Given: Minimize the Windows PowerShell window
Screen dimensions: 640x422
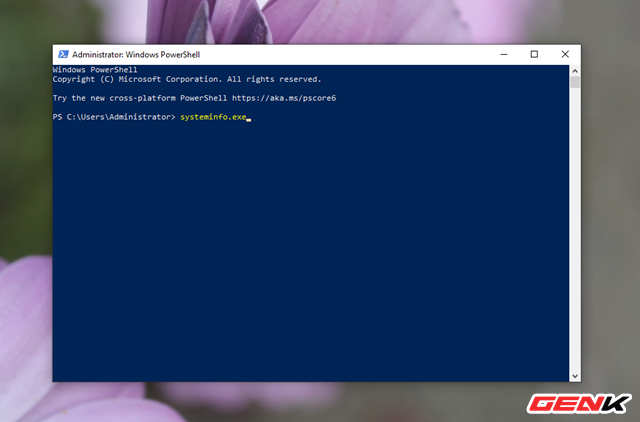Looking at the screenshot, I should 504,54.
